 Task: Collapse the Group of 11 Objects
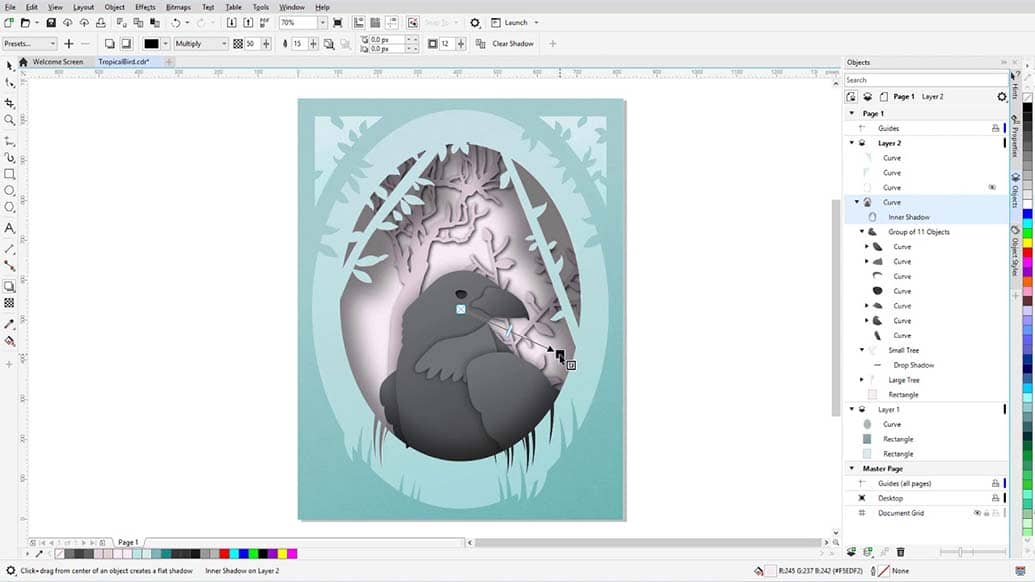pyautogui.click(x=862, y=232)
